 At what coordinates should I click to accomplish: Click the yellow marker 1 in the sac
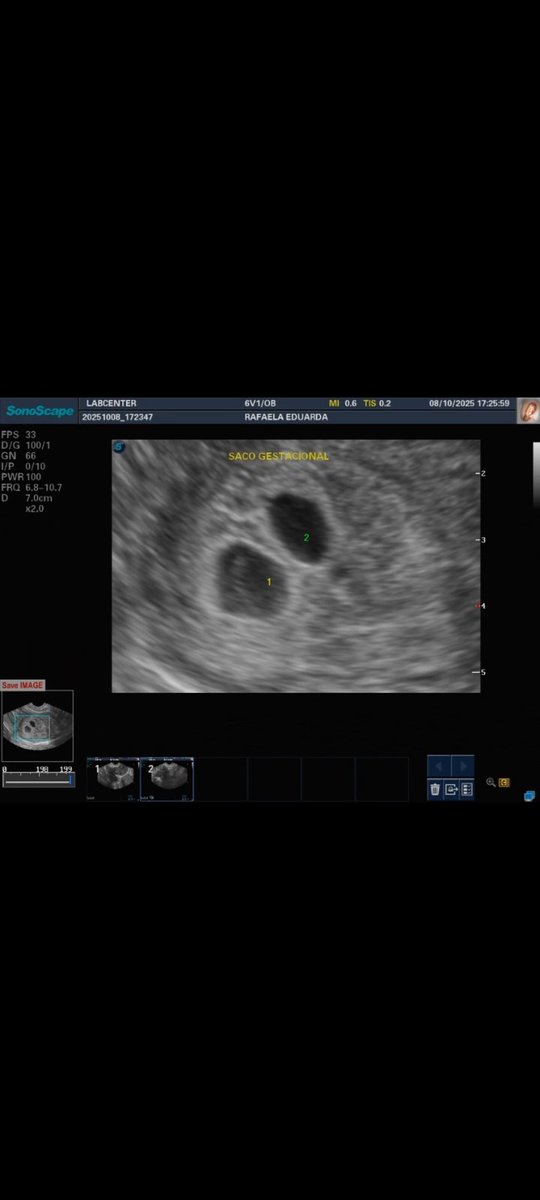(269, 581)
